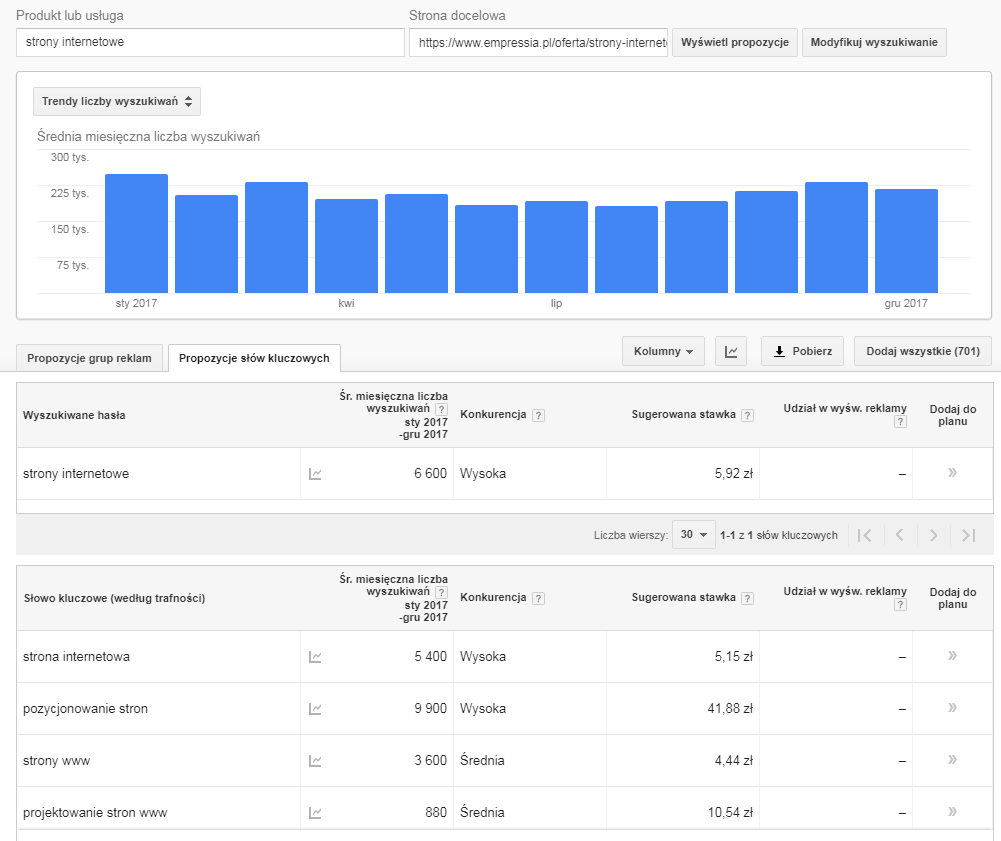Add projektowanie stron www to plan arrows
The width and height of the screenshot is (1001, 841).
point(952,812)
